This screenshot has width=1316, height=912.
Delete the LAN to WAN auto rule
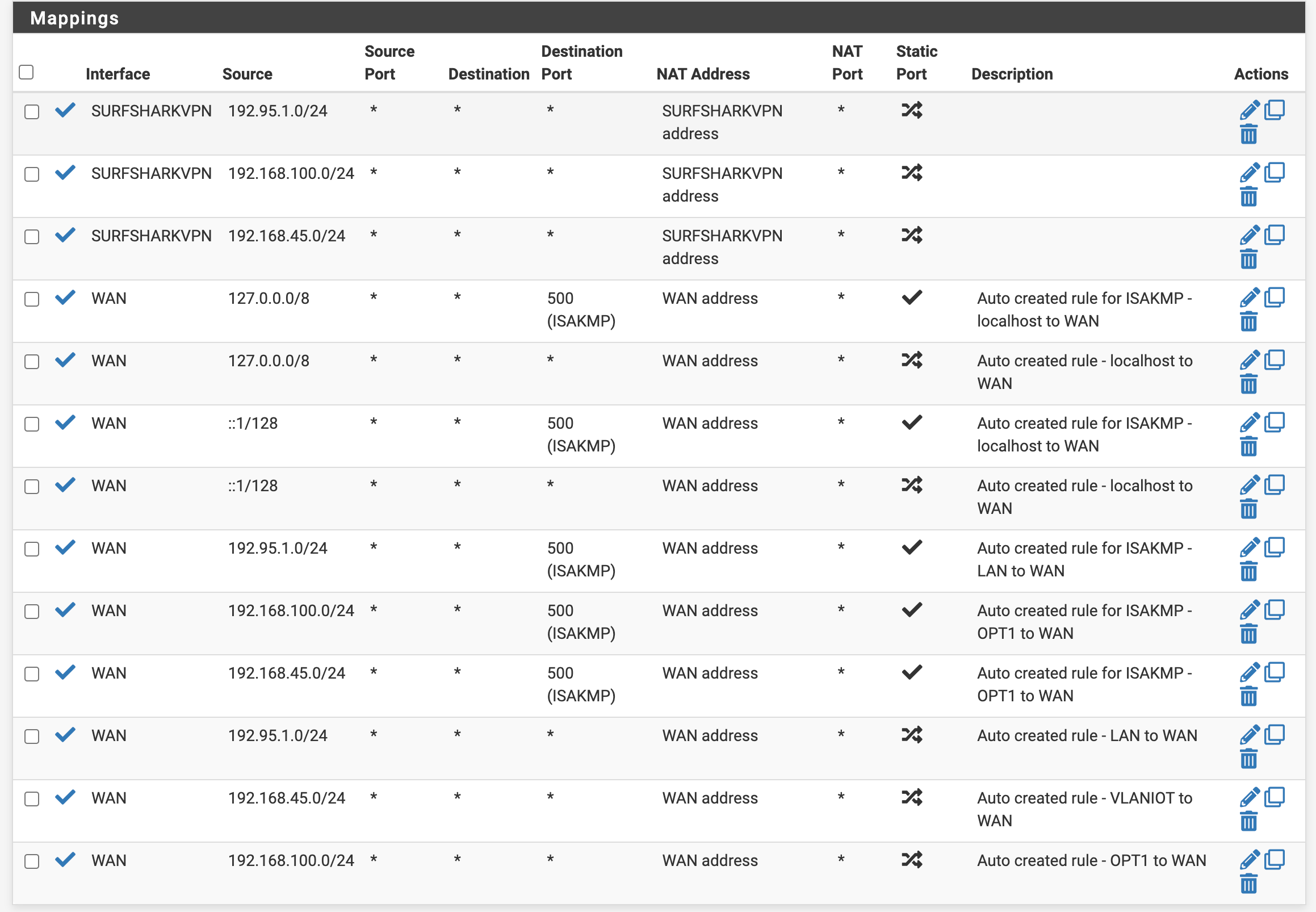coord(1248,759)
